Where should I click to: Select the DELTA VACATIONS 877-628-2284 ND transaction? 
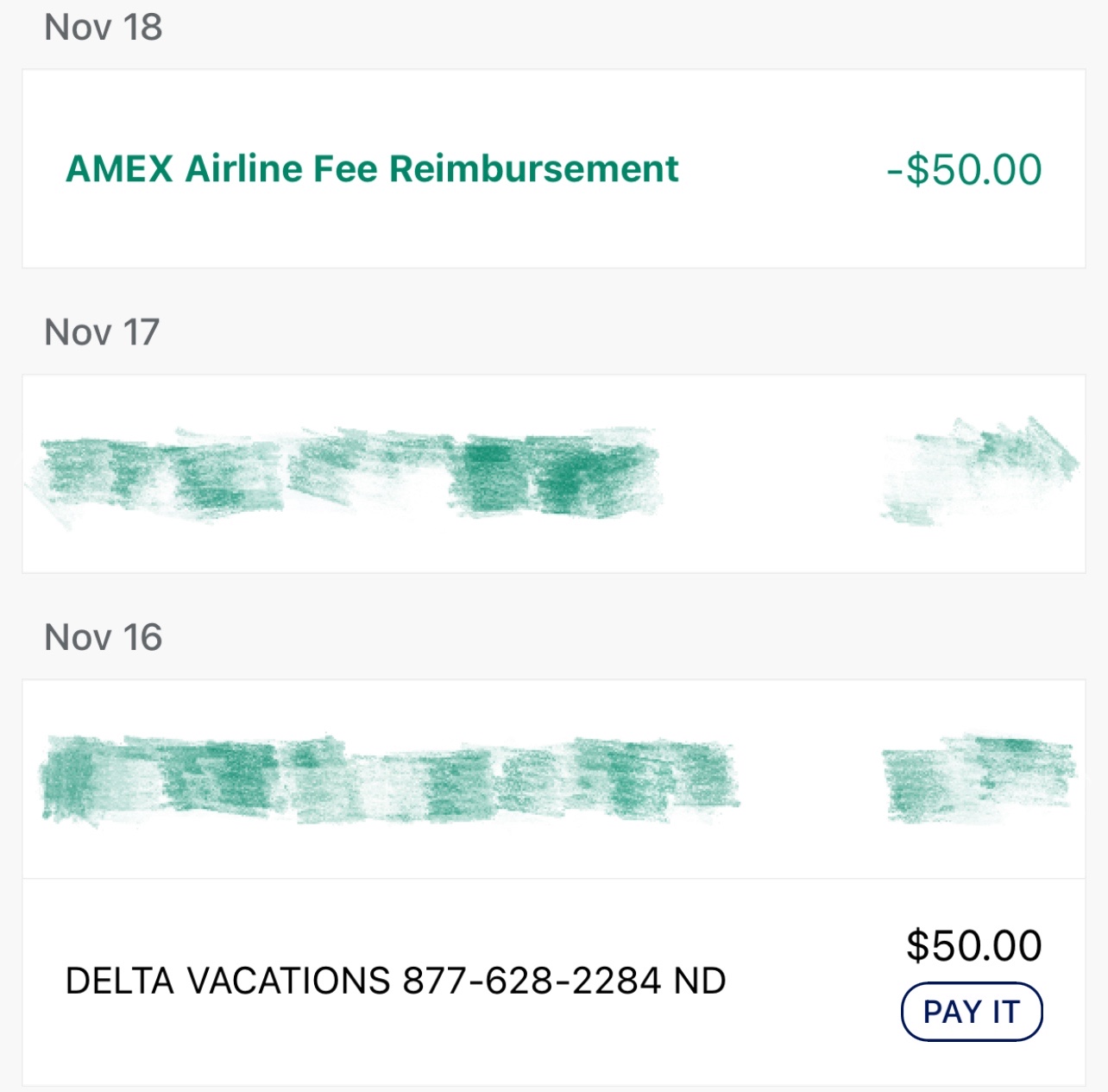[393, 980]
